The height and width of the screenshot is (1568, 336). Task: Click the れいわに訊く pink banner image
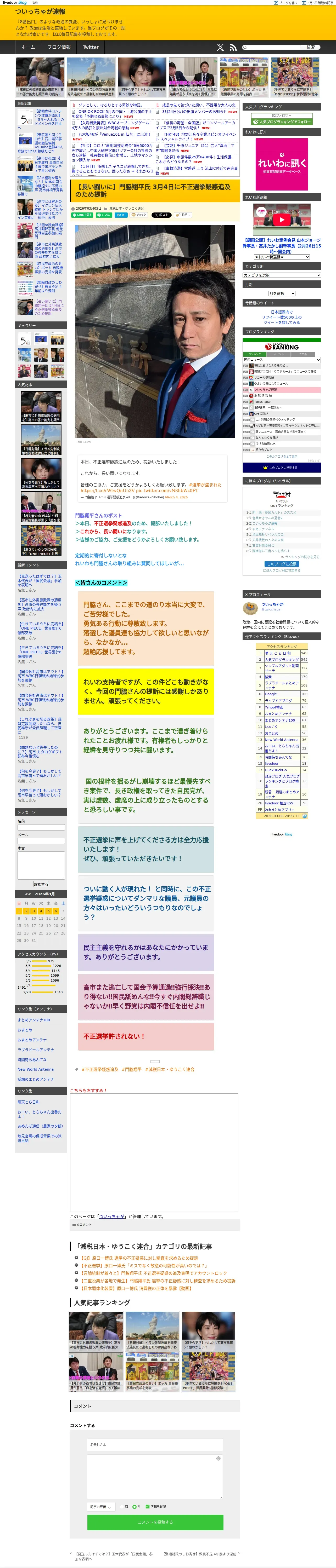point(282,164)
